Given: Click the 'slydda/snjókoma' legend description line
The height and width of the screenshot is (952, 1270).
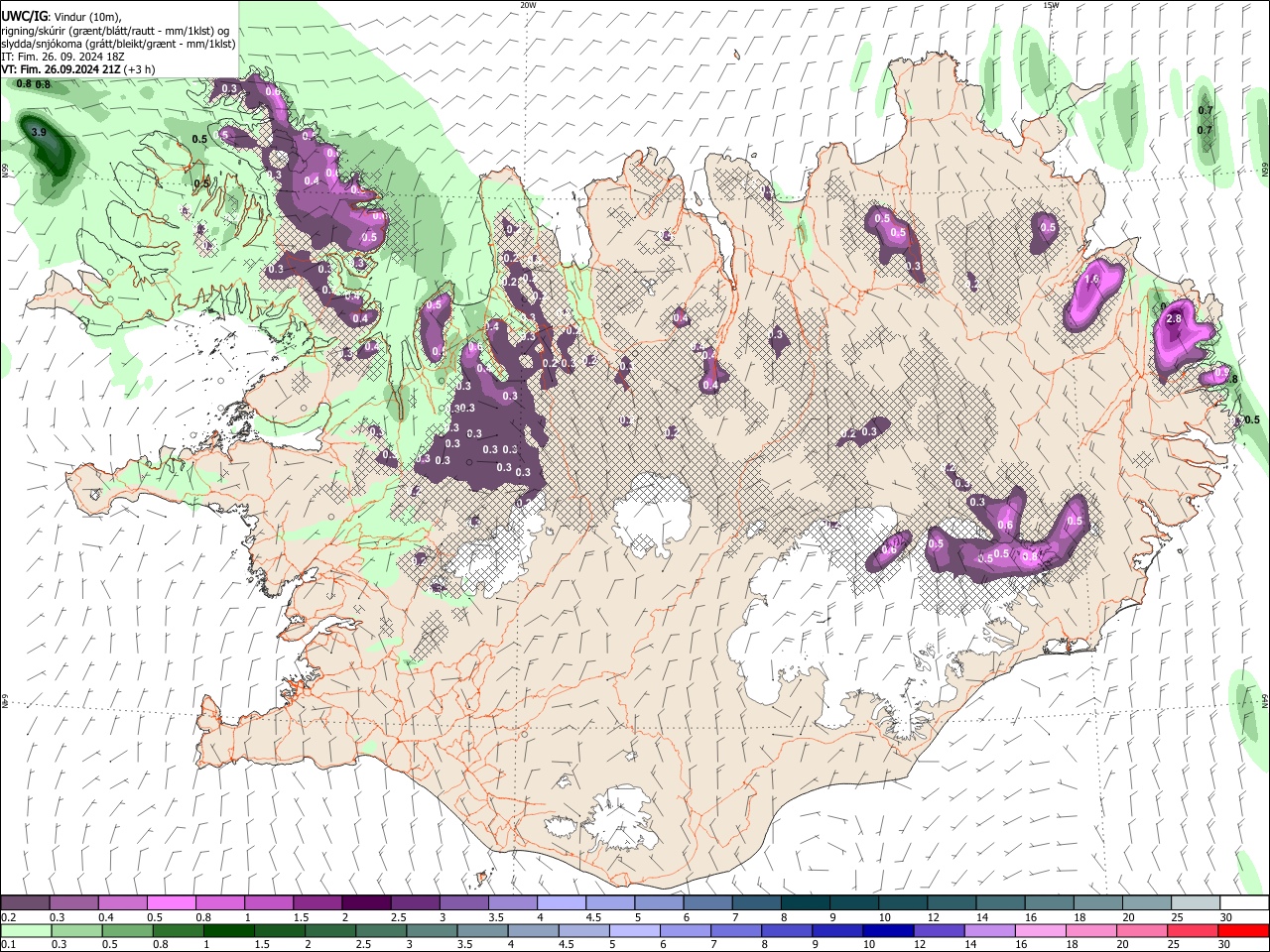Looking at the screenshot, I should [x=119, y=44].
